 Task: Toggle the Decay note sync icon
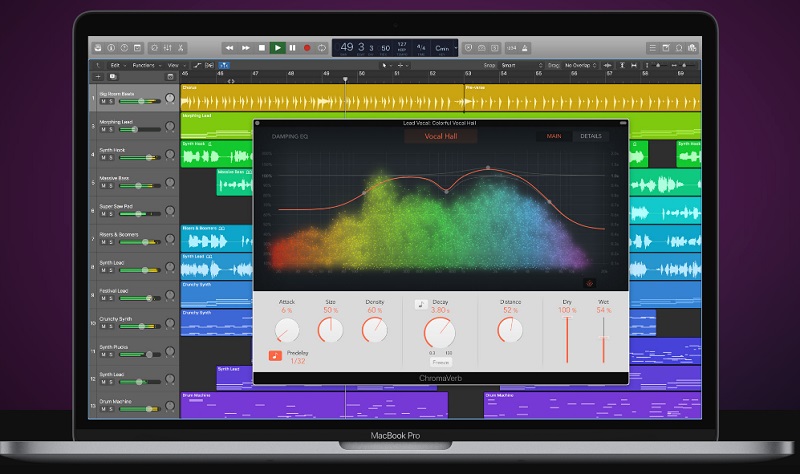coord(421,304)
